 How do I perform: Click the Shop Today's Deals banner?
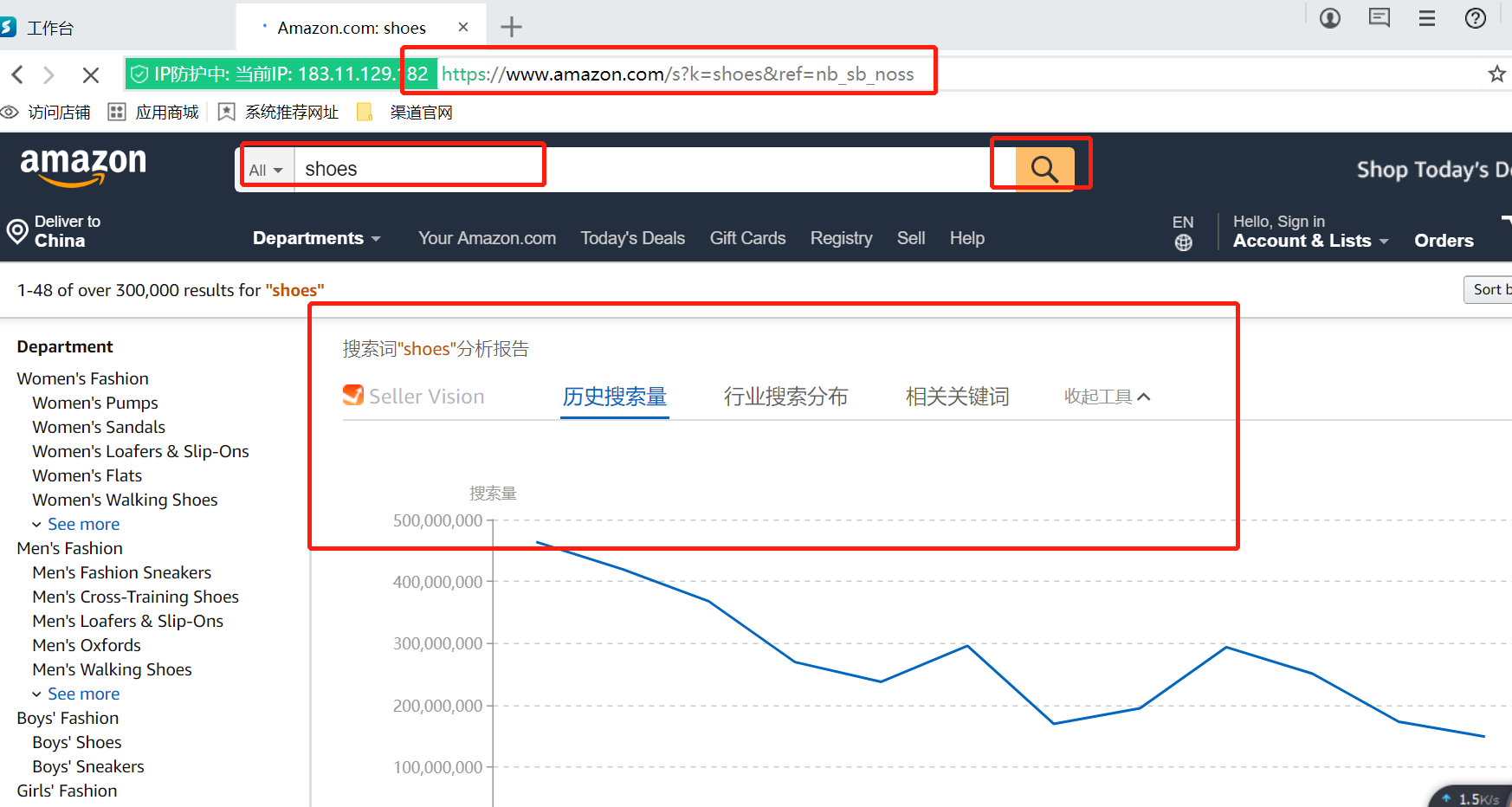tap(1434, 170)
